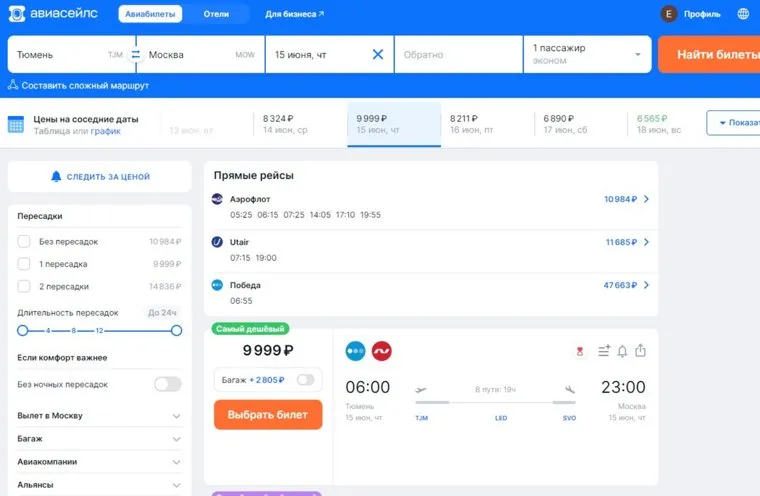This screenshot has height=496, width=760.
Task: Clear the departure date with X
Action: pyautogui.click(x=377, y=54)
